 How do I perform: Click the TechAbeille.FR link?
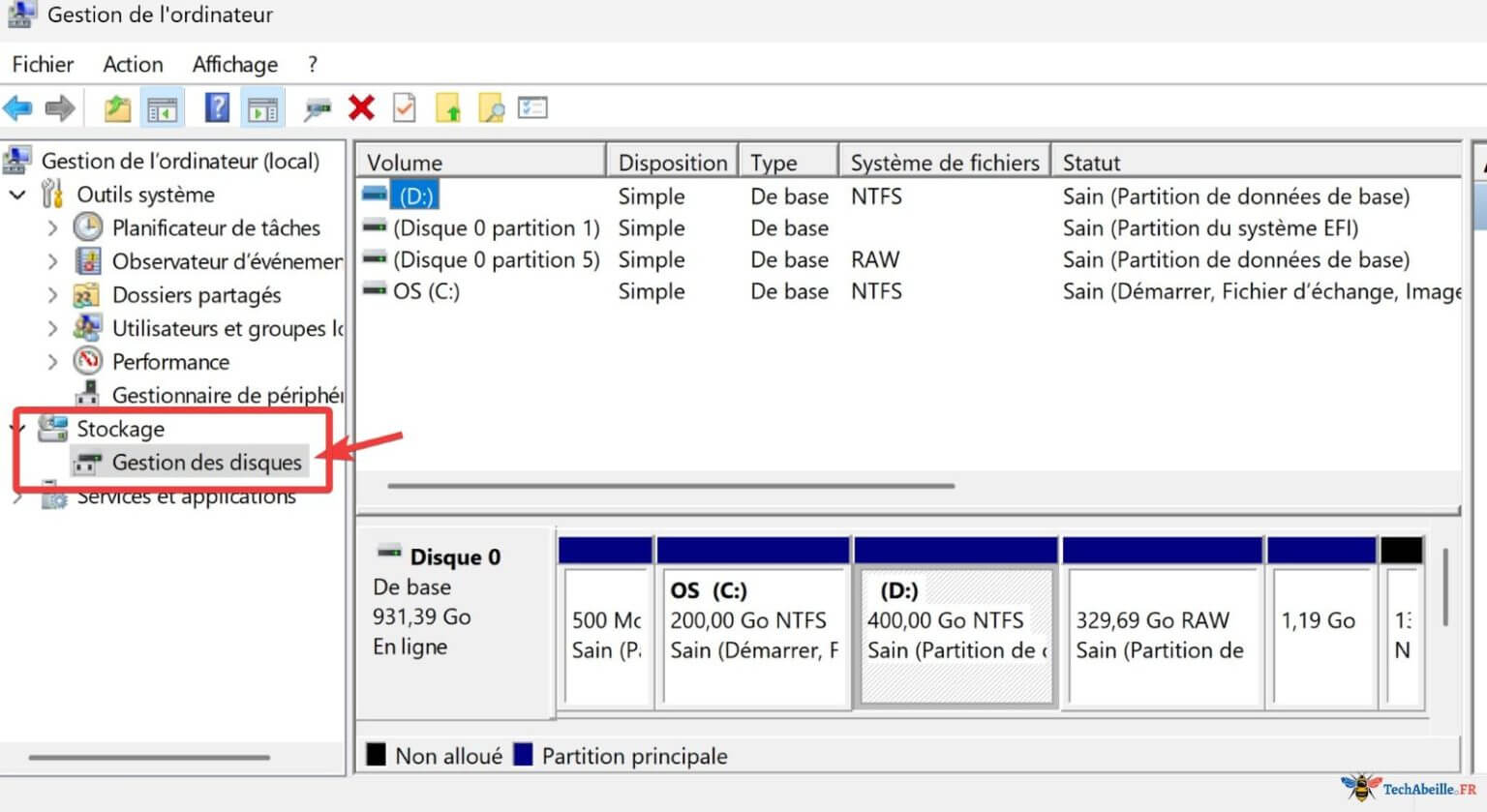click(1409, 789)
